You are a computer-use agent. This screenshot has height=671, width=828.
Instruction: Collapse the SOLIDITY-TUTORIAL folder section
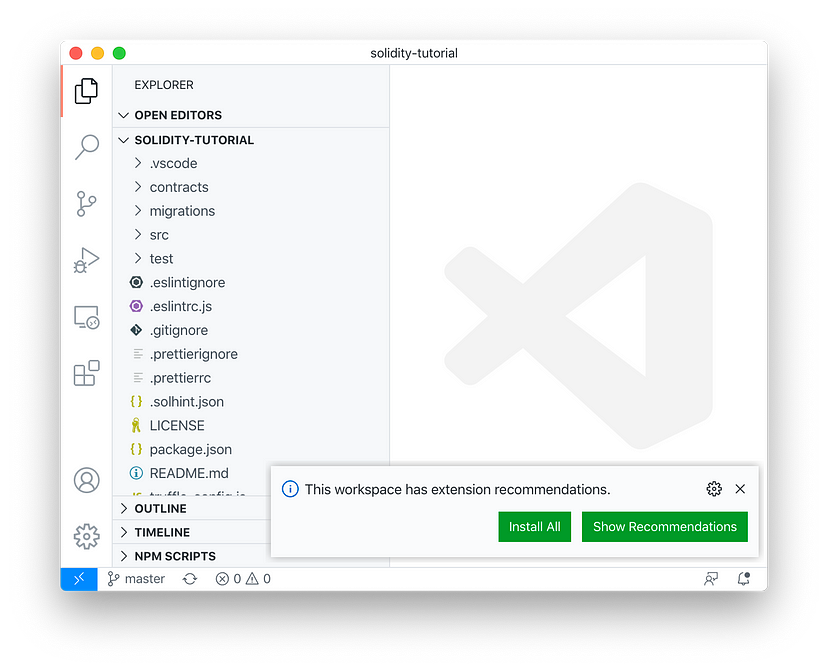tap(251, 140)
